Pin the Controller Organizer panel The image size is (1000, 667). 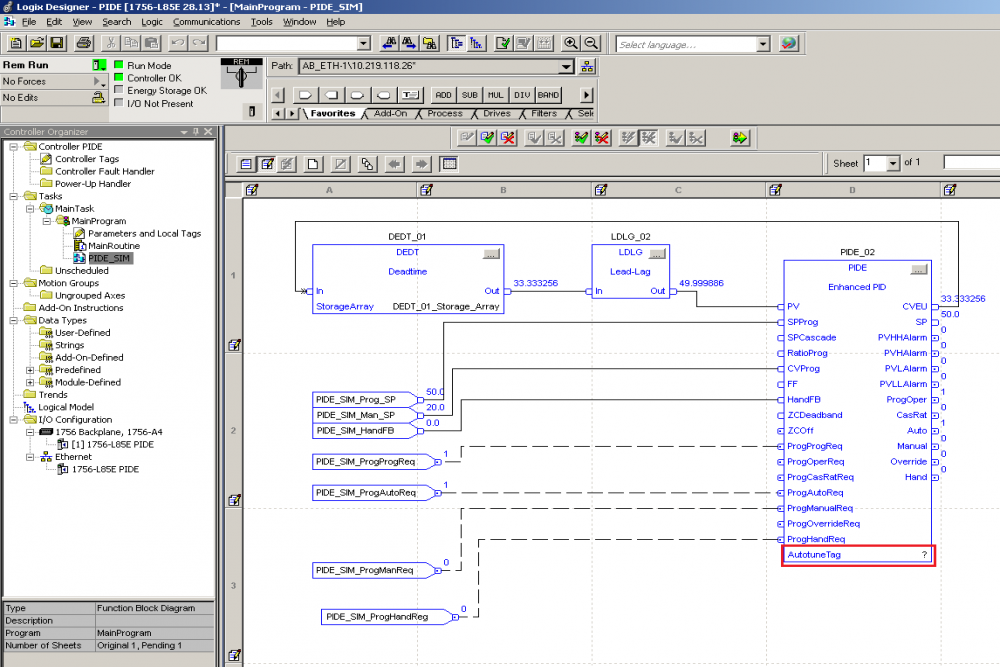click(196, 132)
